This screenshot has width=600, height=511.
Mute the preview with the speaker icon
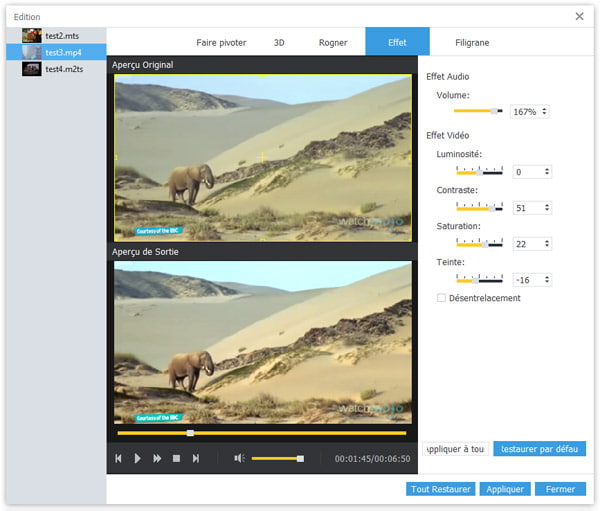pyautogui.click(x=239, y=458)
